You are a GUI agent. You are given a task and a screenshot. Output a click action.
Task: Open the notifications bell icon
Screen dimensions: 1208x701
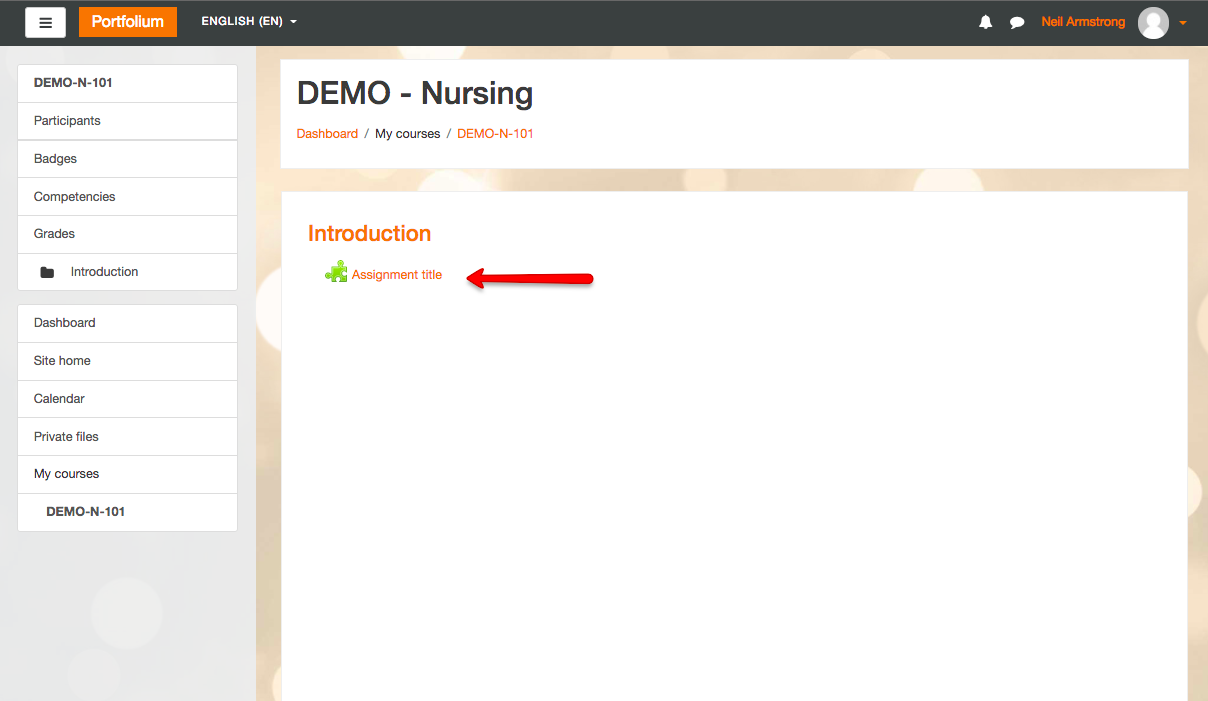pos(986,22)
